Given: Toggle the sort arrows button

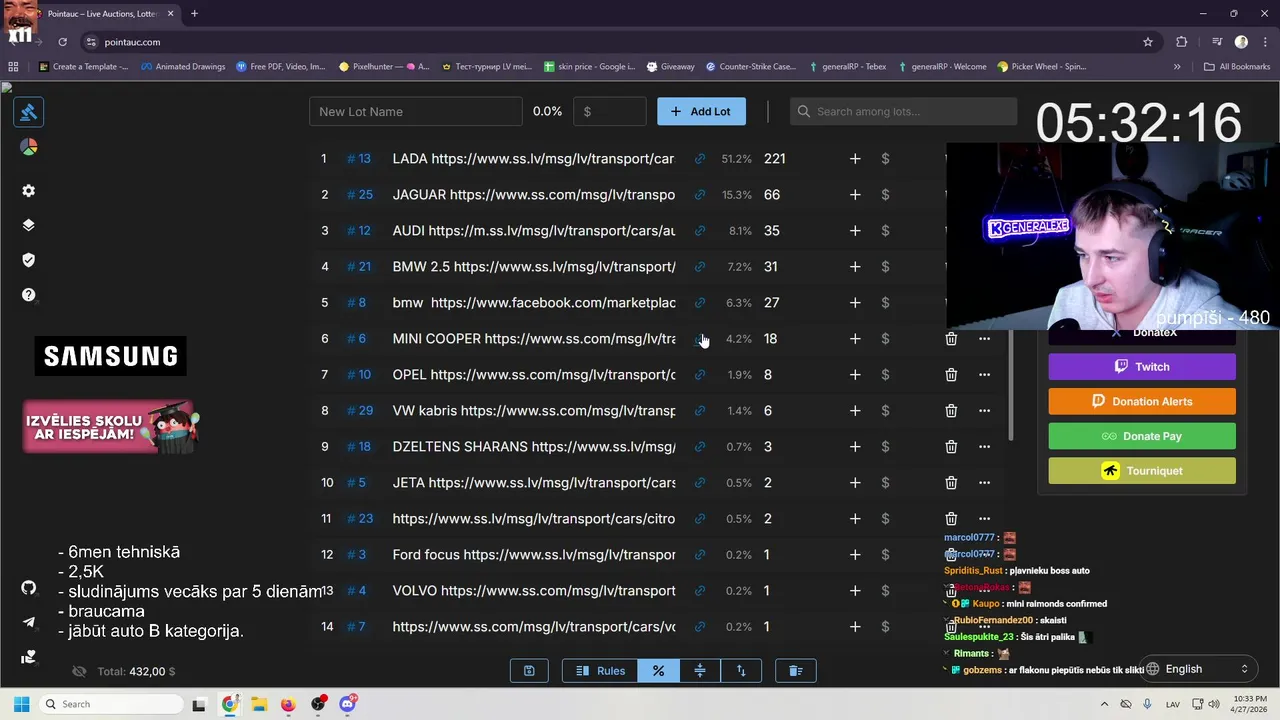Looking at the screenshot, I should point(741,671).
